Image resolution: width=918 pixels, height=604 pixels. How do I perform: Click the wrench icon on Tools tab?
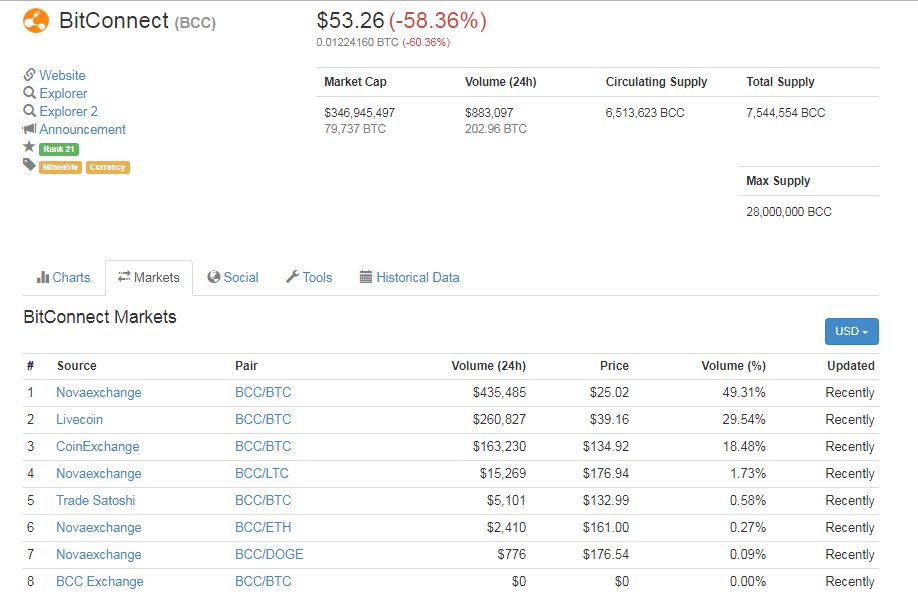point(292,276)
